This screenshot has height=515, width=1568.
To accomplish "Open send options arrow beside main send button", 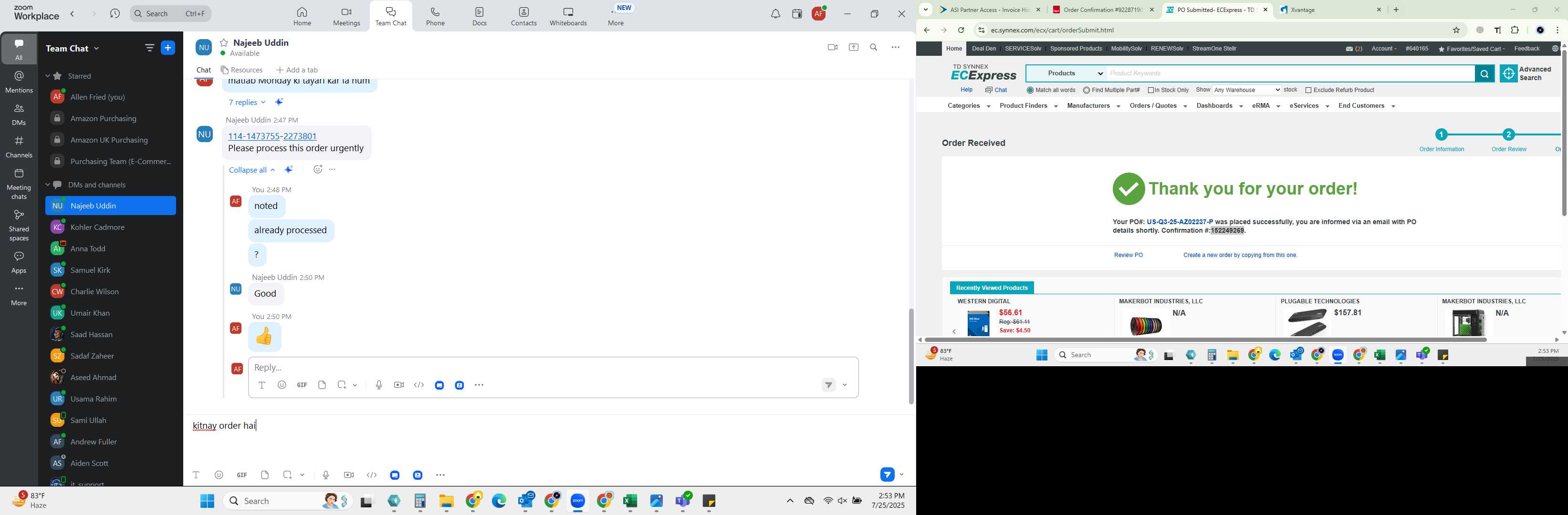I will 901,474.
